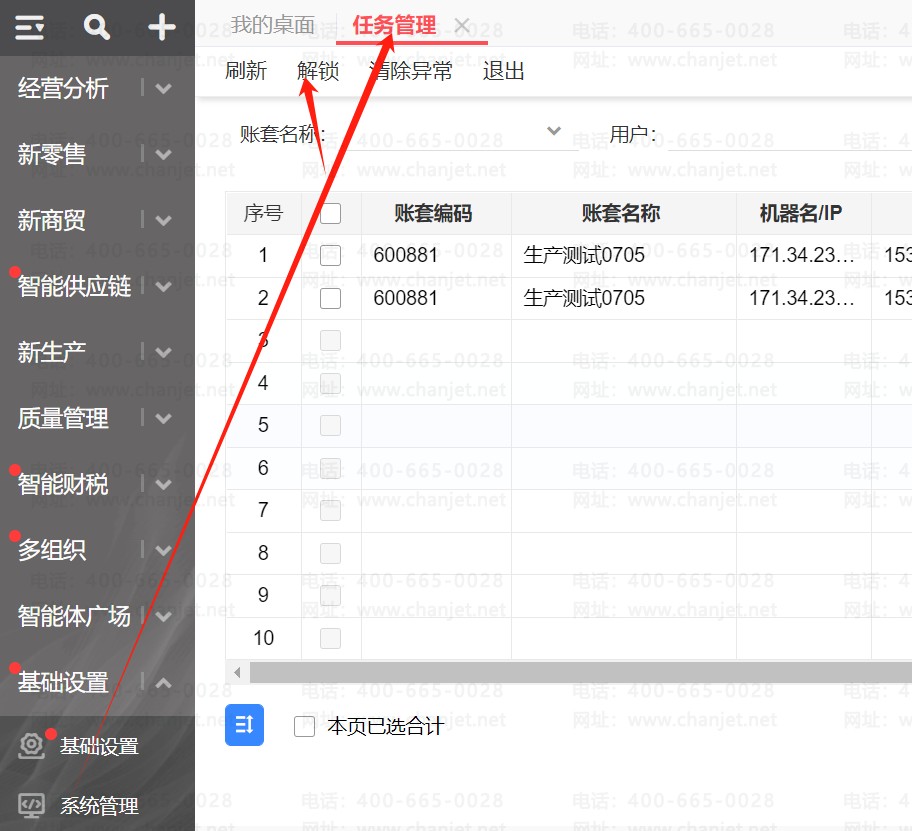The height and width of the screenshot is (831, 912).
Task: Click the 解锁 button
Action: pos(318,71)
